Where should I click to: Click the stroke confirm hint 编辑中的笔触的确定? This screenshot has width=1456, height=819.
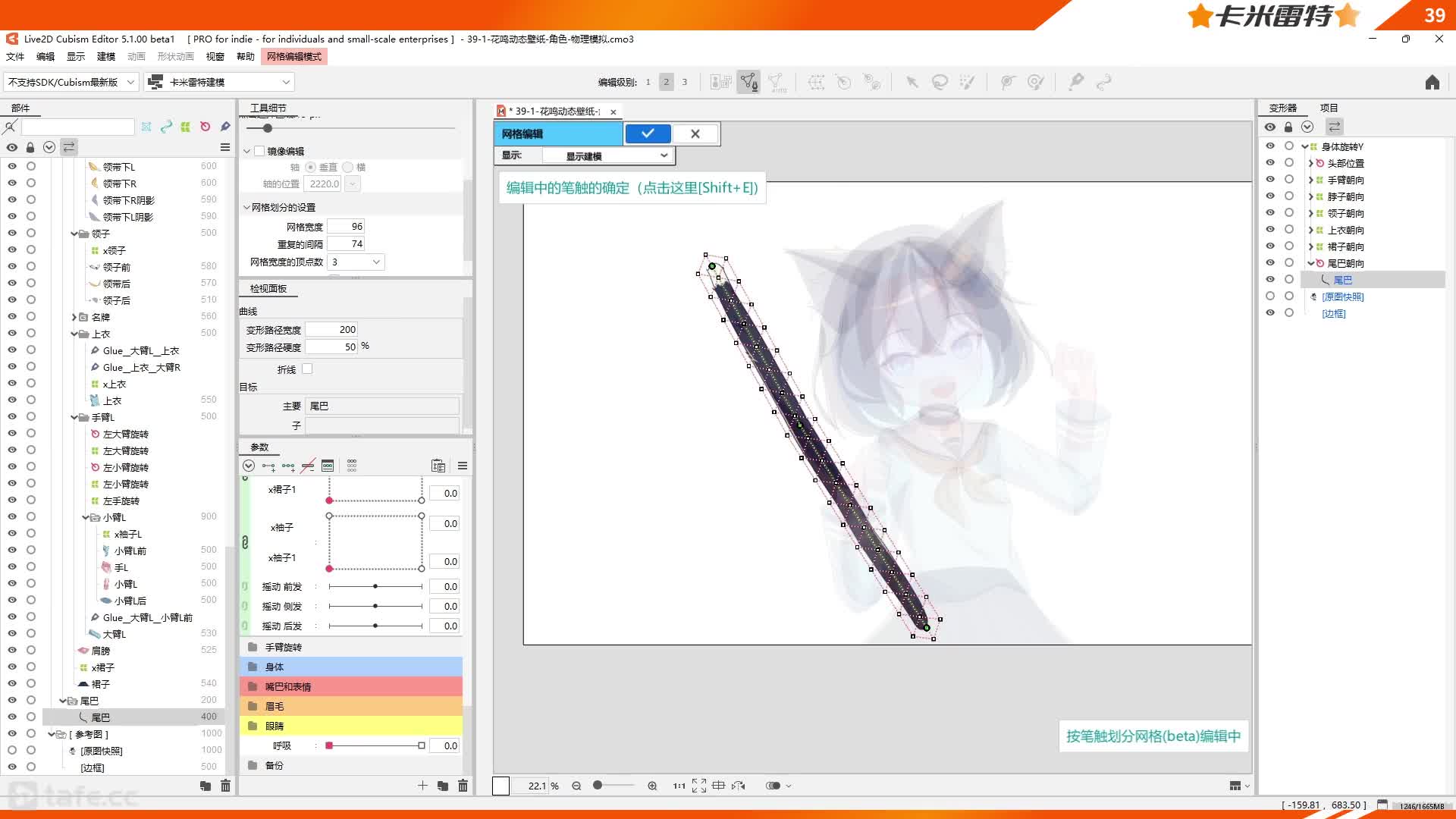[632, 188]
